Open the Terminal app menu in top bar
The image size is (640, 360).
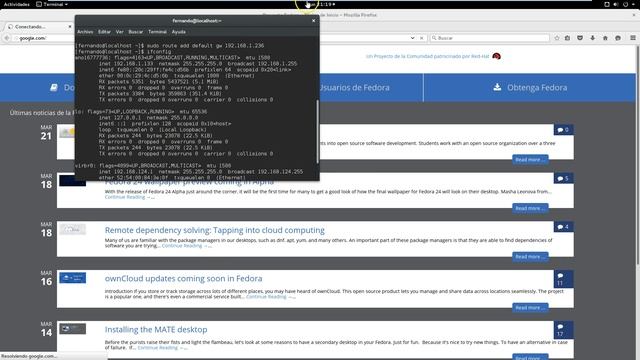click(x=52, y=4)
